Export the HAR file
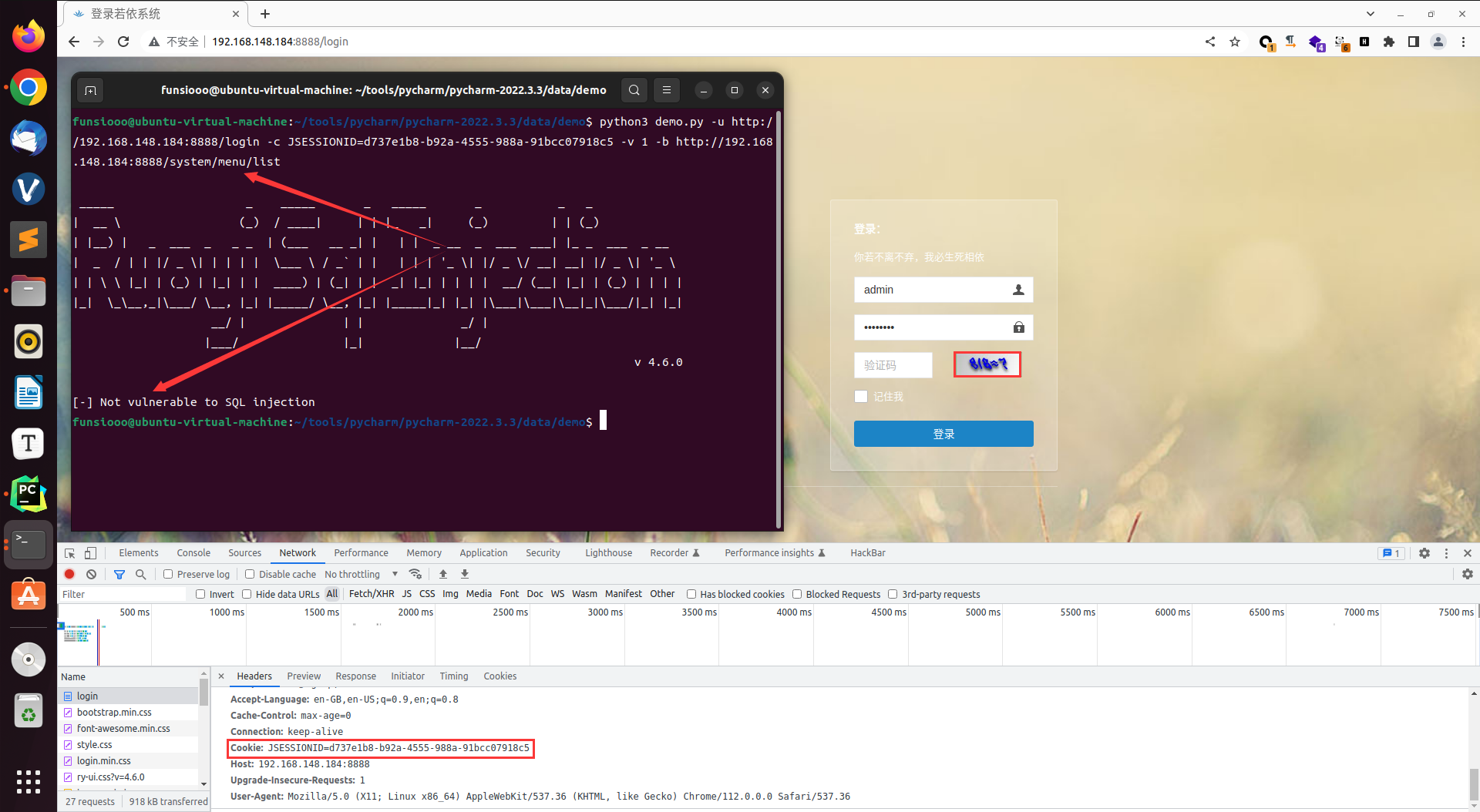1480x812 pixels. (465, 574)
